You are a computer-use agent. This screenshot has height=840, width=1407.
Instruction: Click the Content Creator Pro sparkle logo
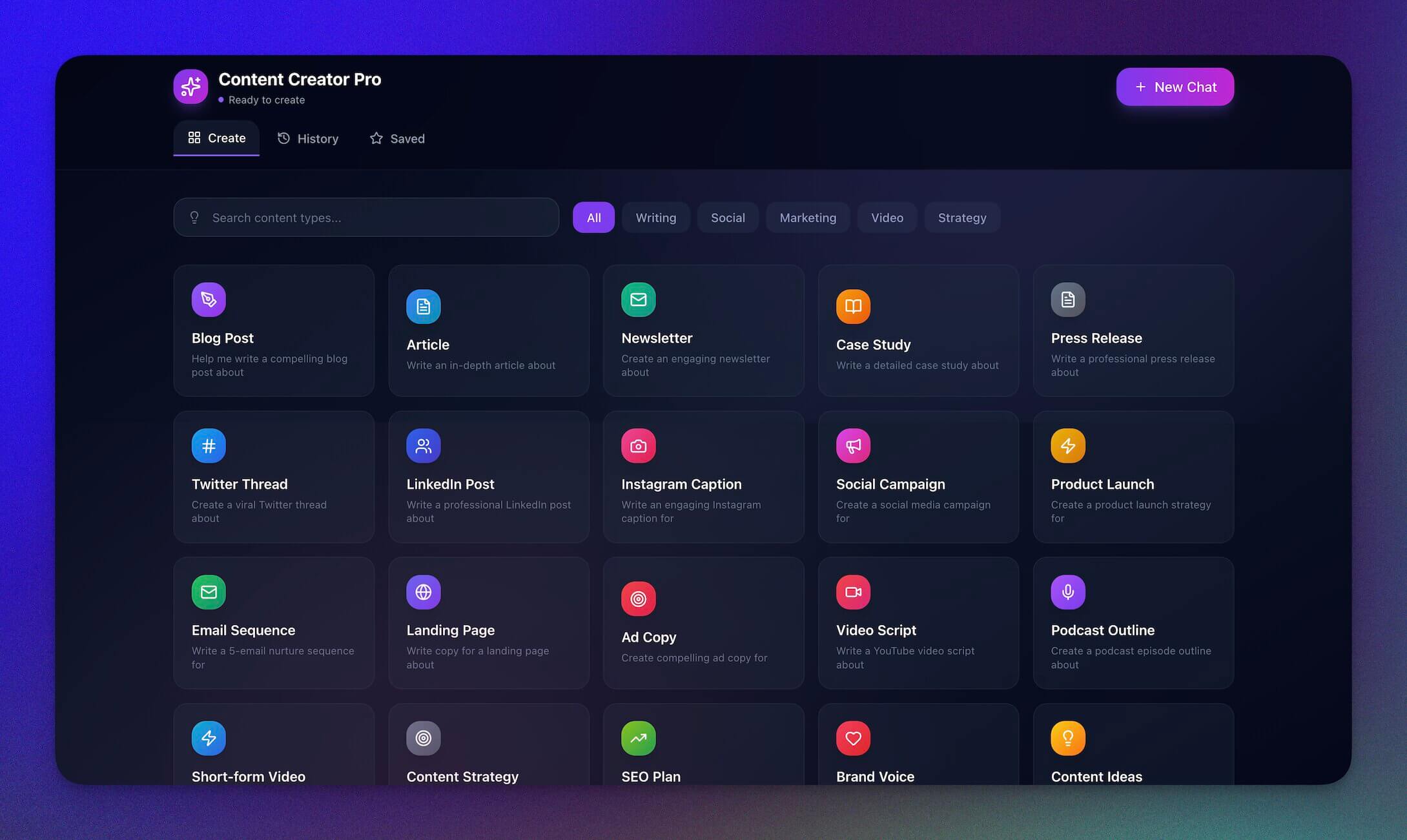coord(190,87)
